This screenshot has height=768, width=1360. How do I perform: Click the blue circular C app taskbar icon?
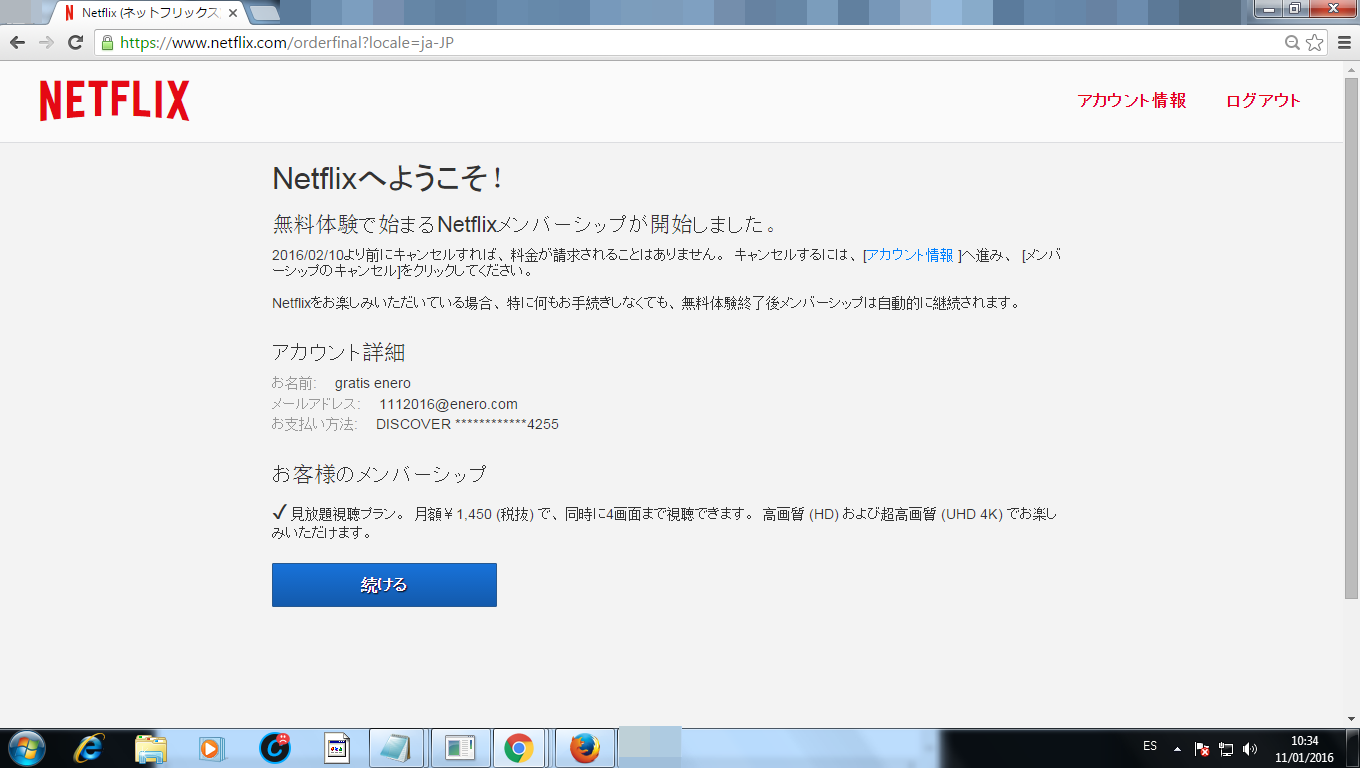click(x=274, y=748)
